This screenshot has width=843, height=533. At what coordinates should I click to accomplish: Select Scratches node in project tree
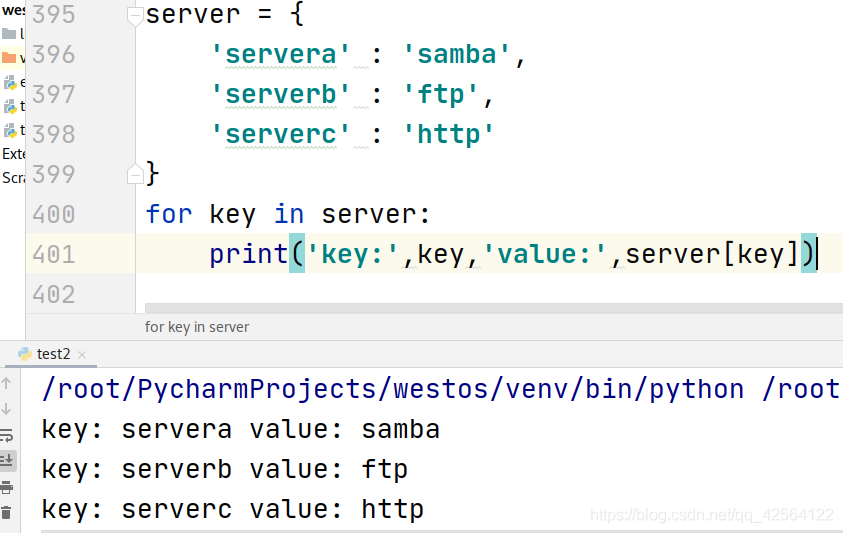coord(13,177)
